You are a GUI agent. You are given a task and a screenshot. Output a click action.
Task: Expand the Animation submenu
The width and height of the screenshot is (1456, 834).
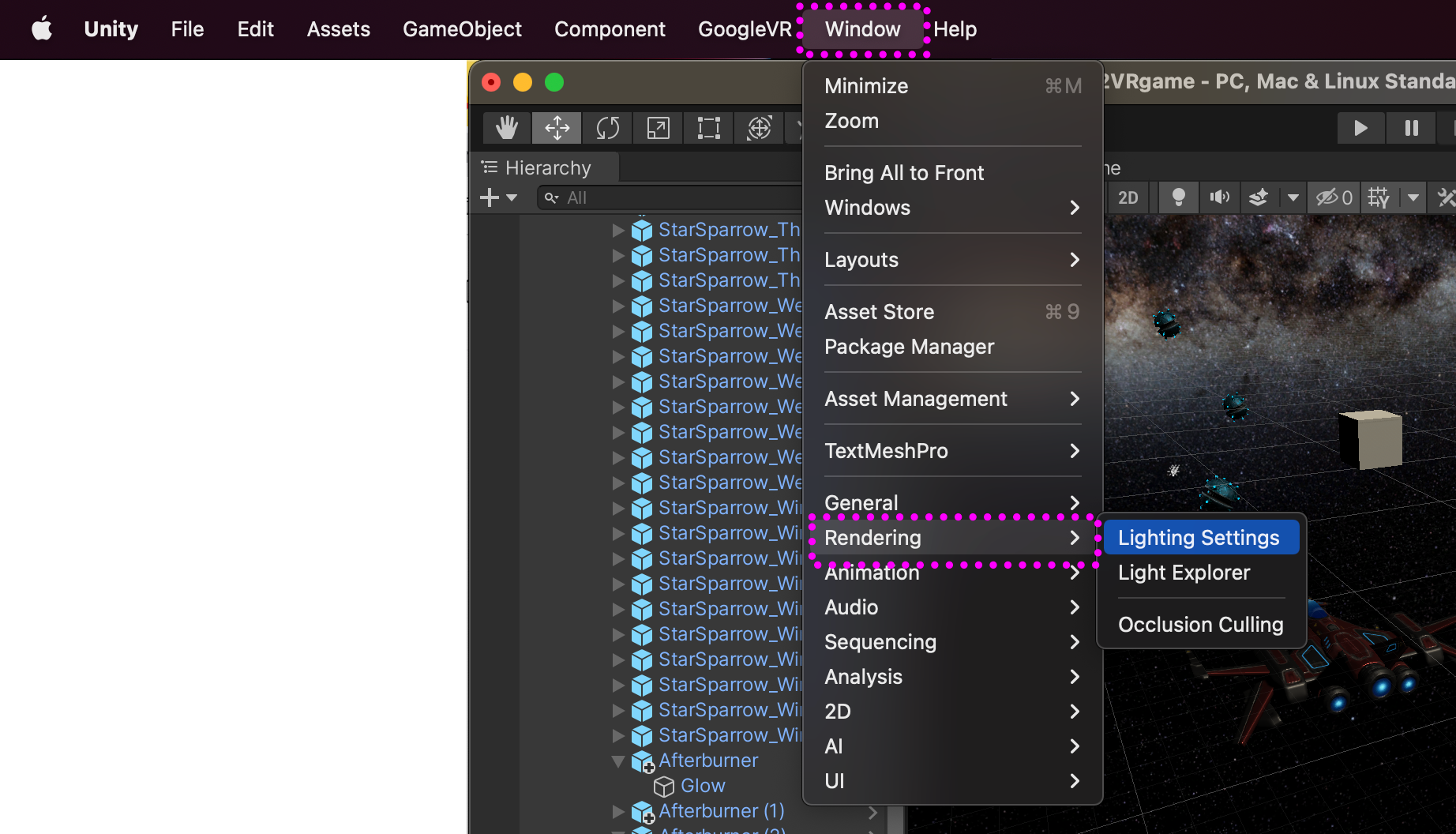pyautogui.click(x=953, y=573)
